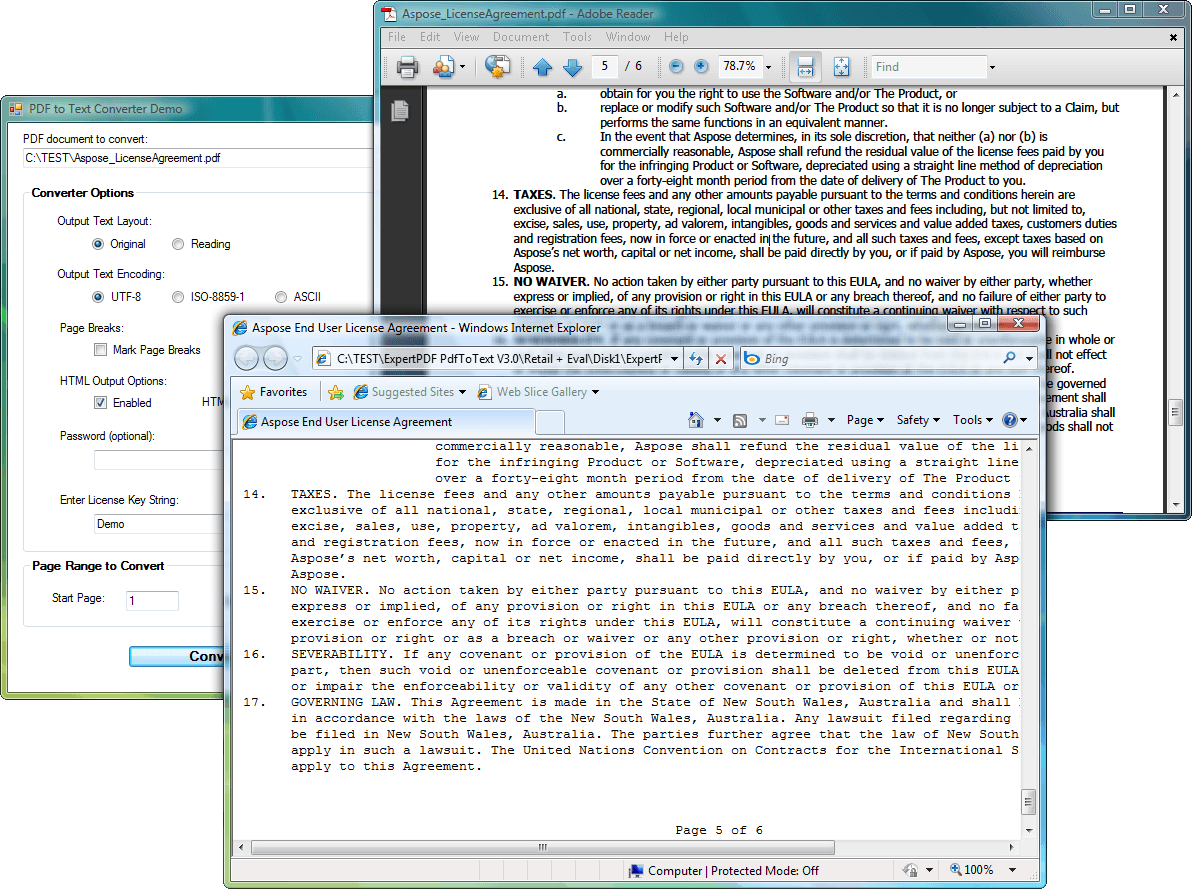
Task: Click the Start Page input field
Action: 152,600
